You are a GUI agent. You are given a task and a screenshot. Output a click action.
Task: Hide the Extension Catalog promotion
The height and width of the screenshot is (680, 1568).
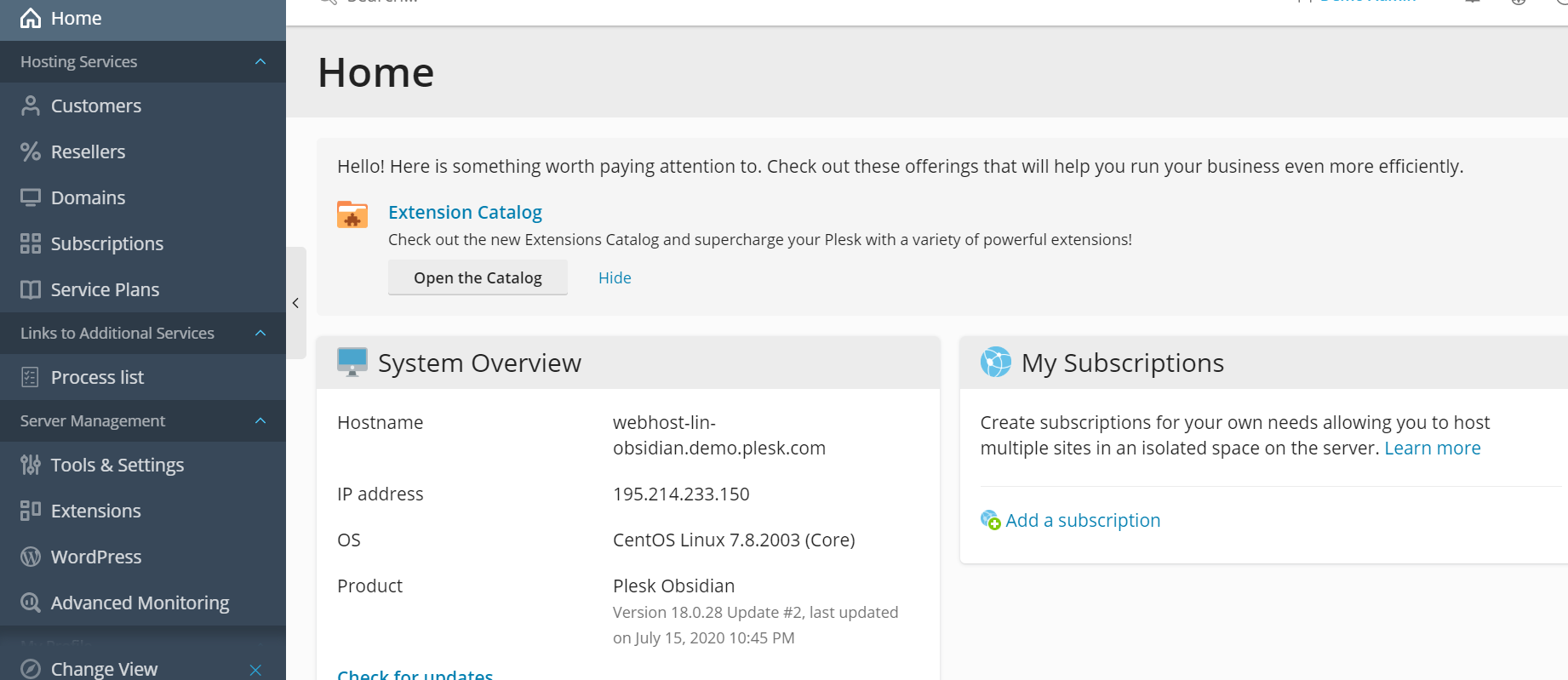[x=615, y=277]
